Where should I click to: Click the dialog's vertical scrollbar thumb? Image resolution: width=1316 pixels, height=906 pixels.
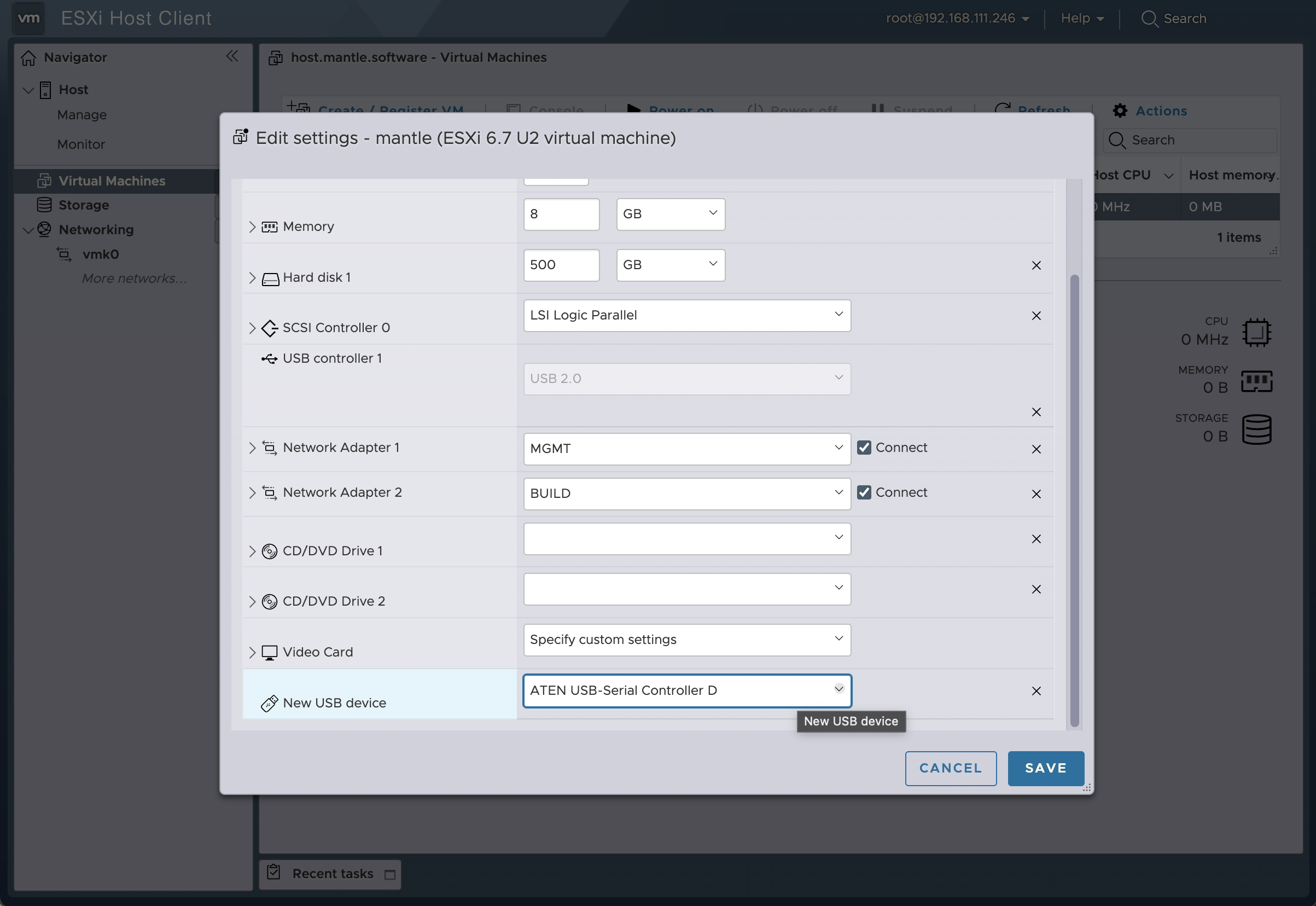click(x=1074, y=500)
